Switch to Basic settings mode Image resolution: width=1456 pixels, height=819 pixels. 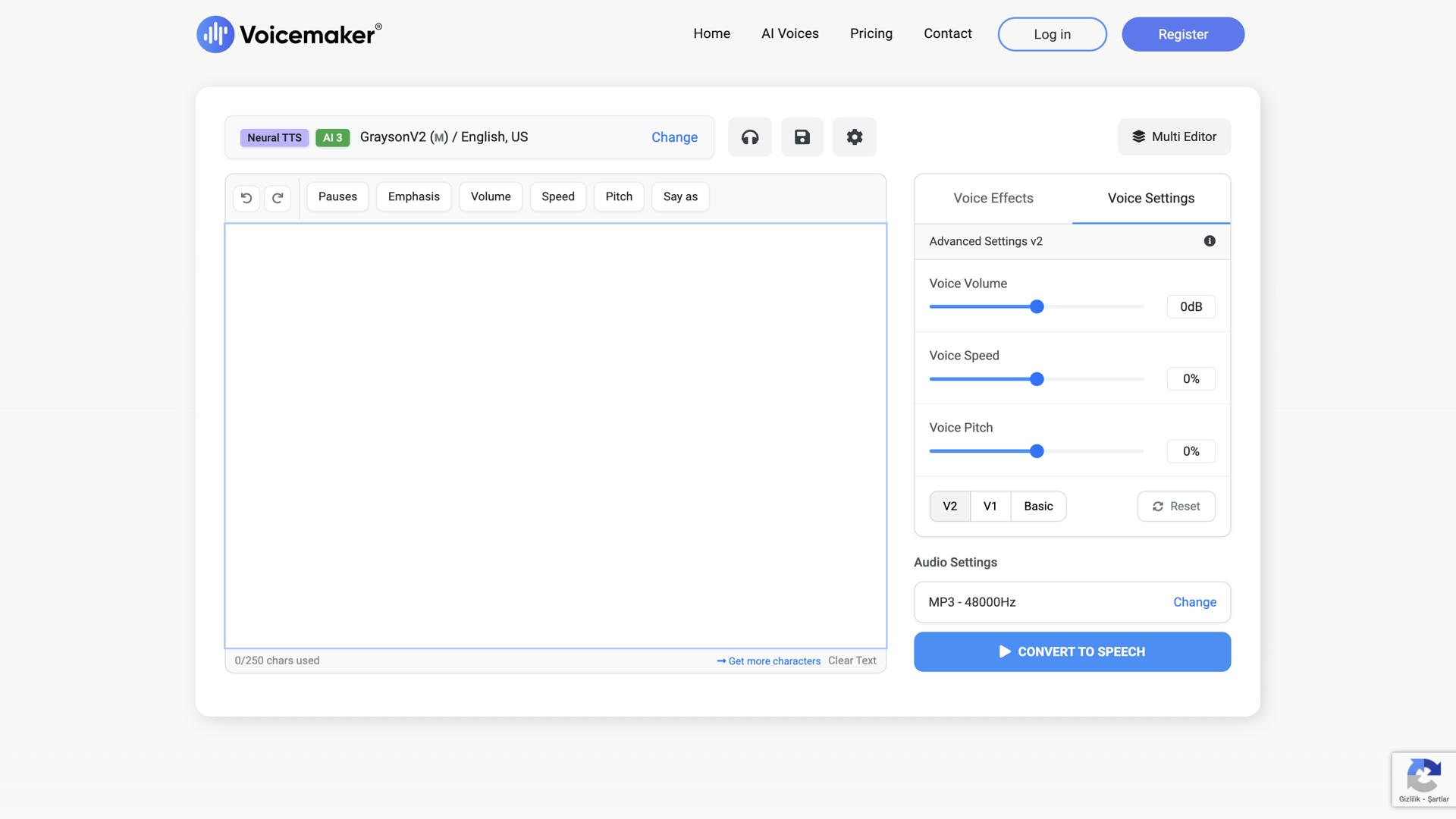1038,507
